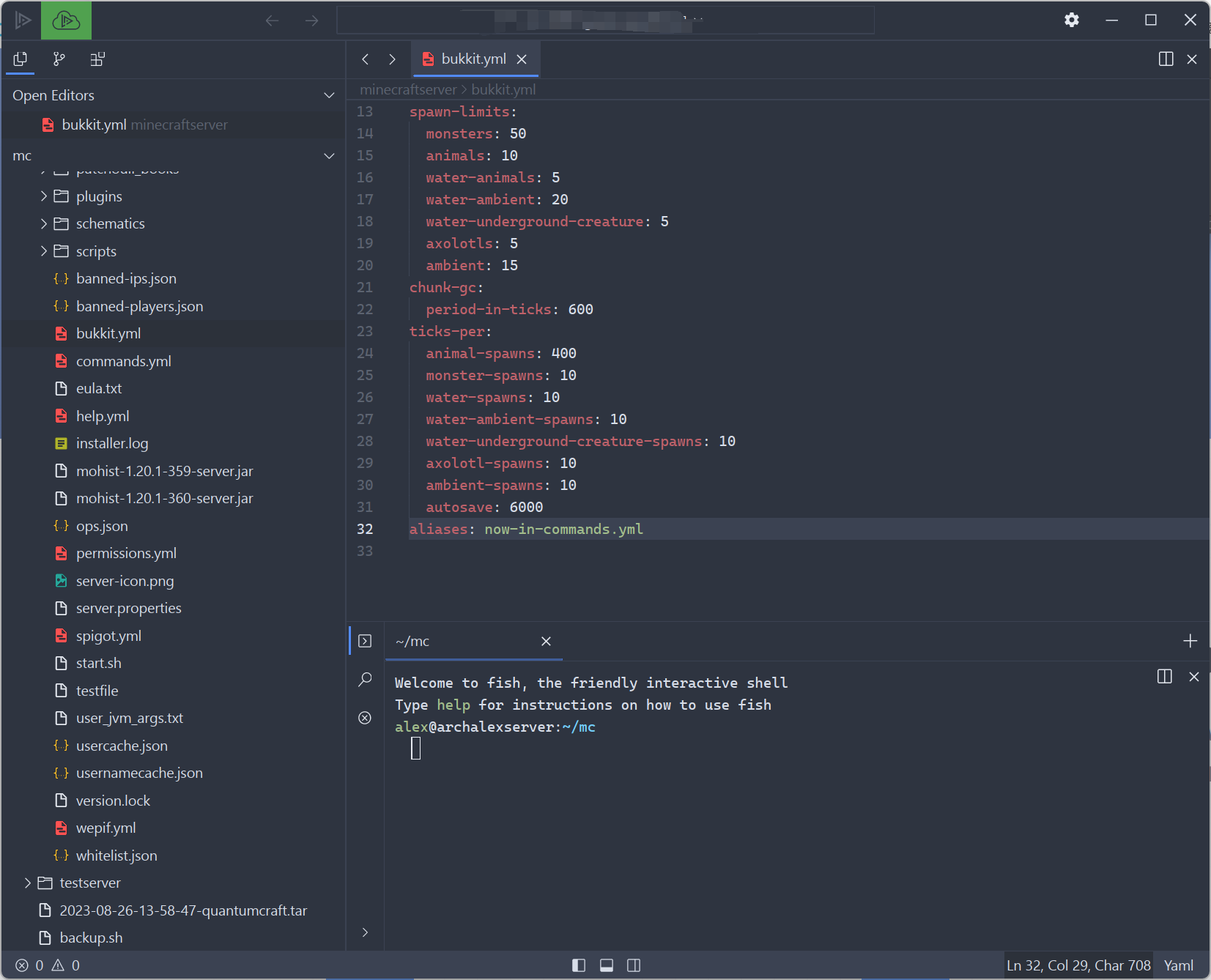Create a new terminal with the plus icon

point(1189,641)
